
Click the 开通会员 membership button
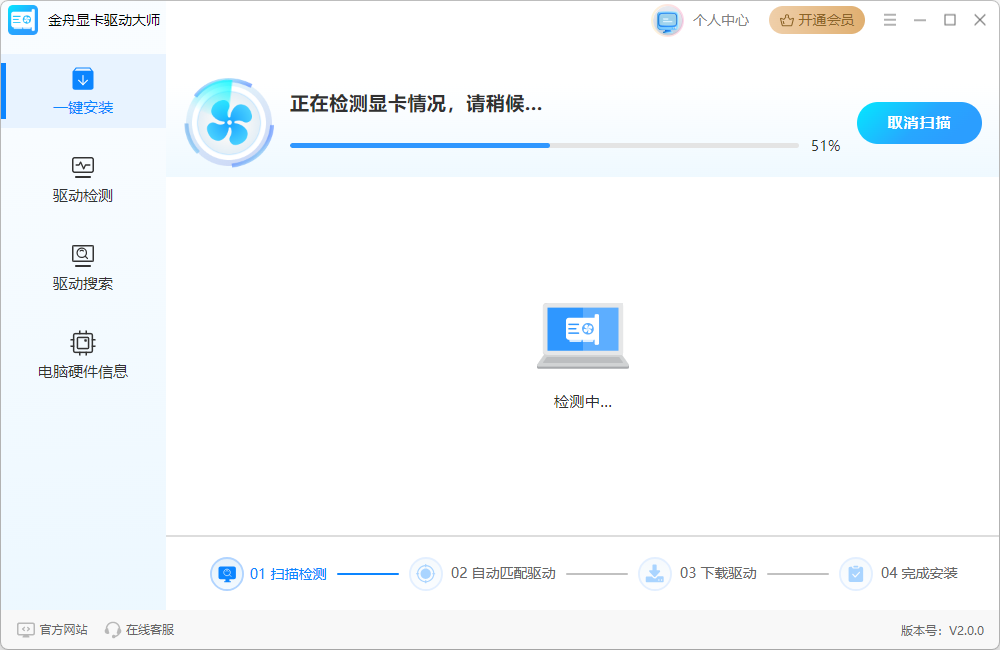[817, 19]
